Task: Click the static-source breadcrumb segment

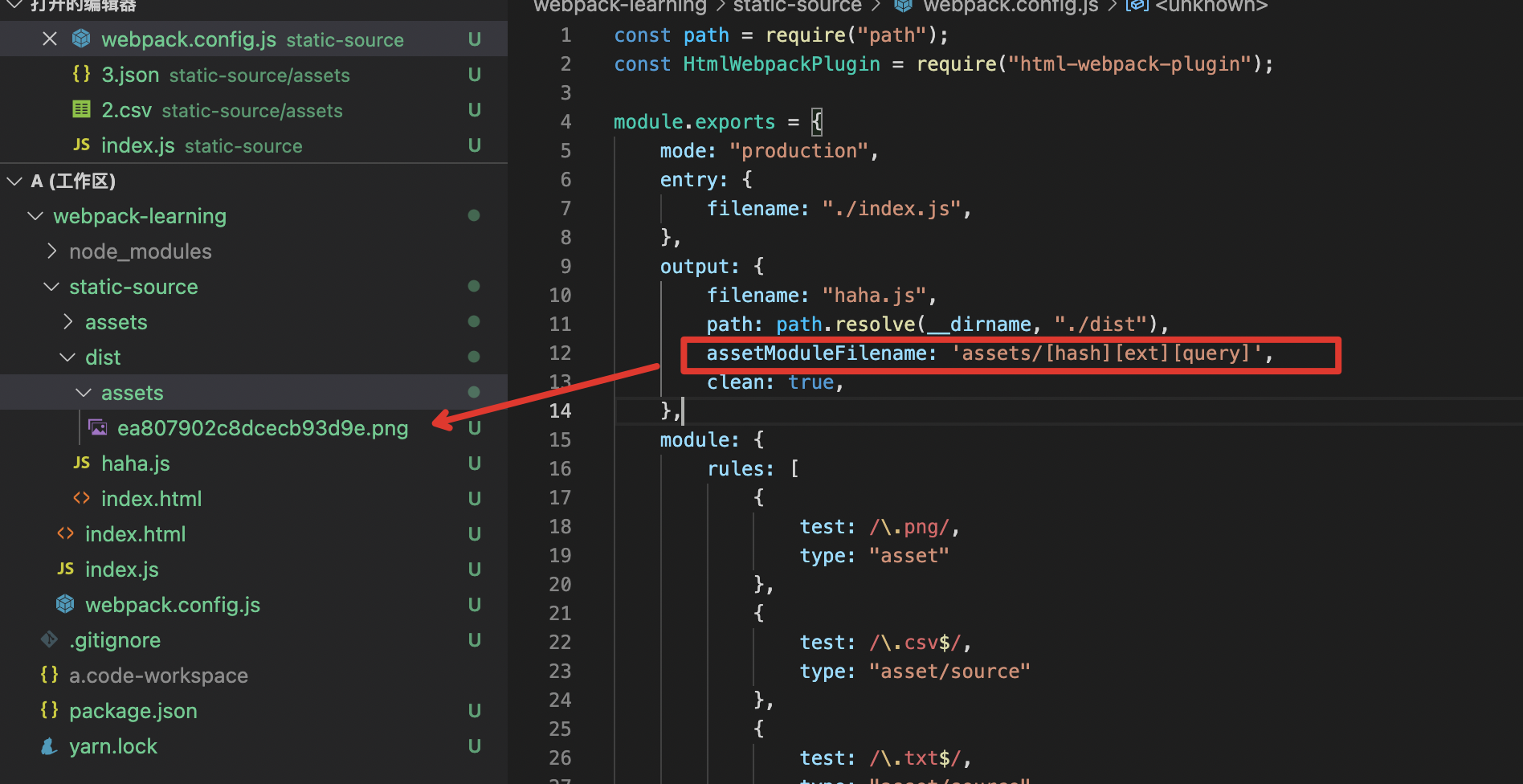Action: 797,6
